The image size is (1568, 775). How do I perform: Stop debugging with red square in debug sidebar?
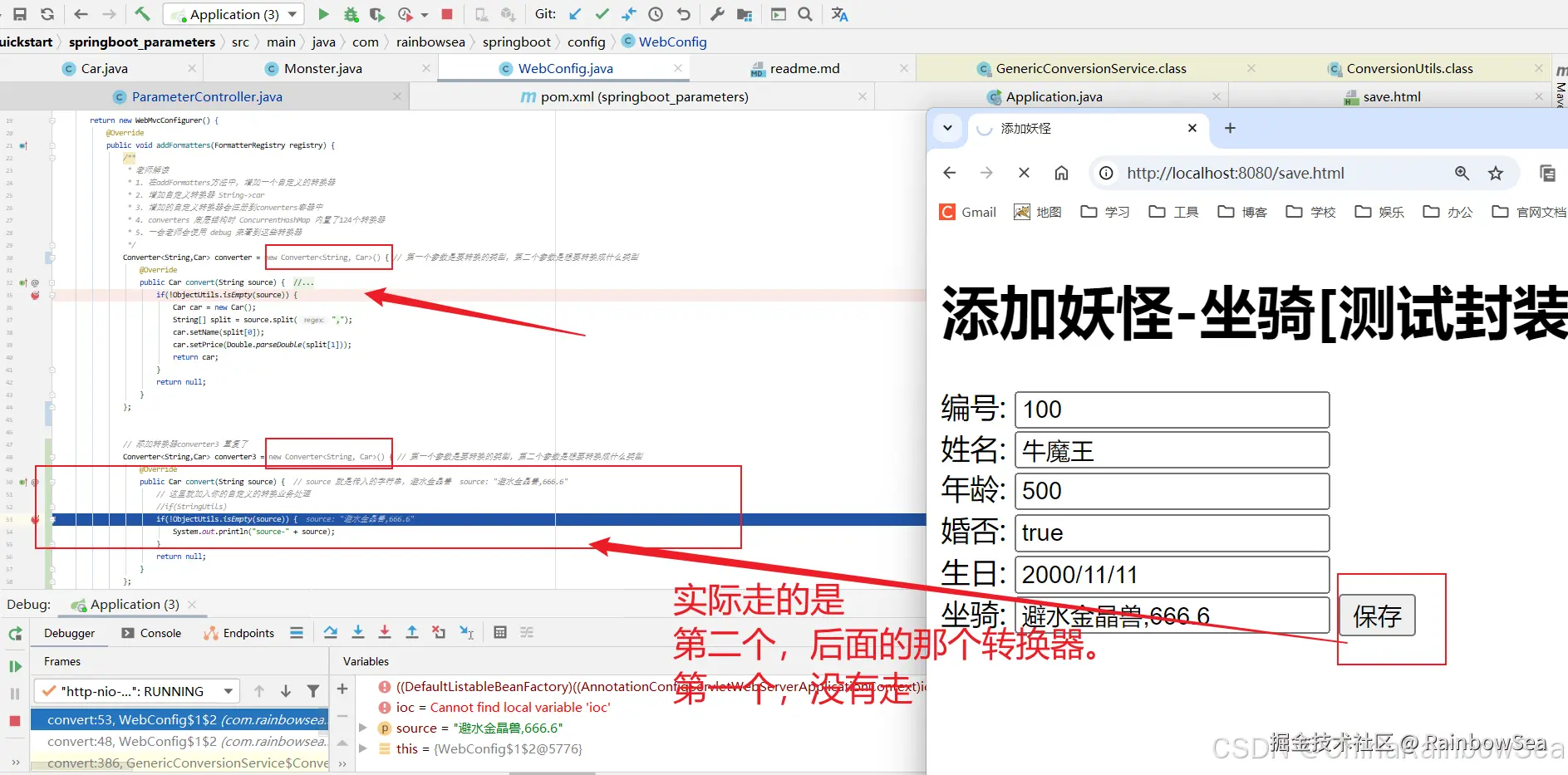coord(15,721)
